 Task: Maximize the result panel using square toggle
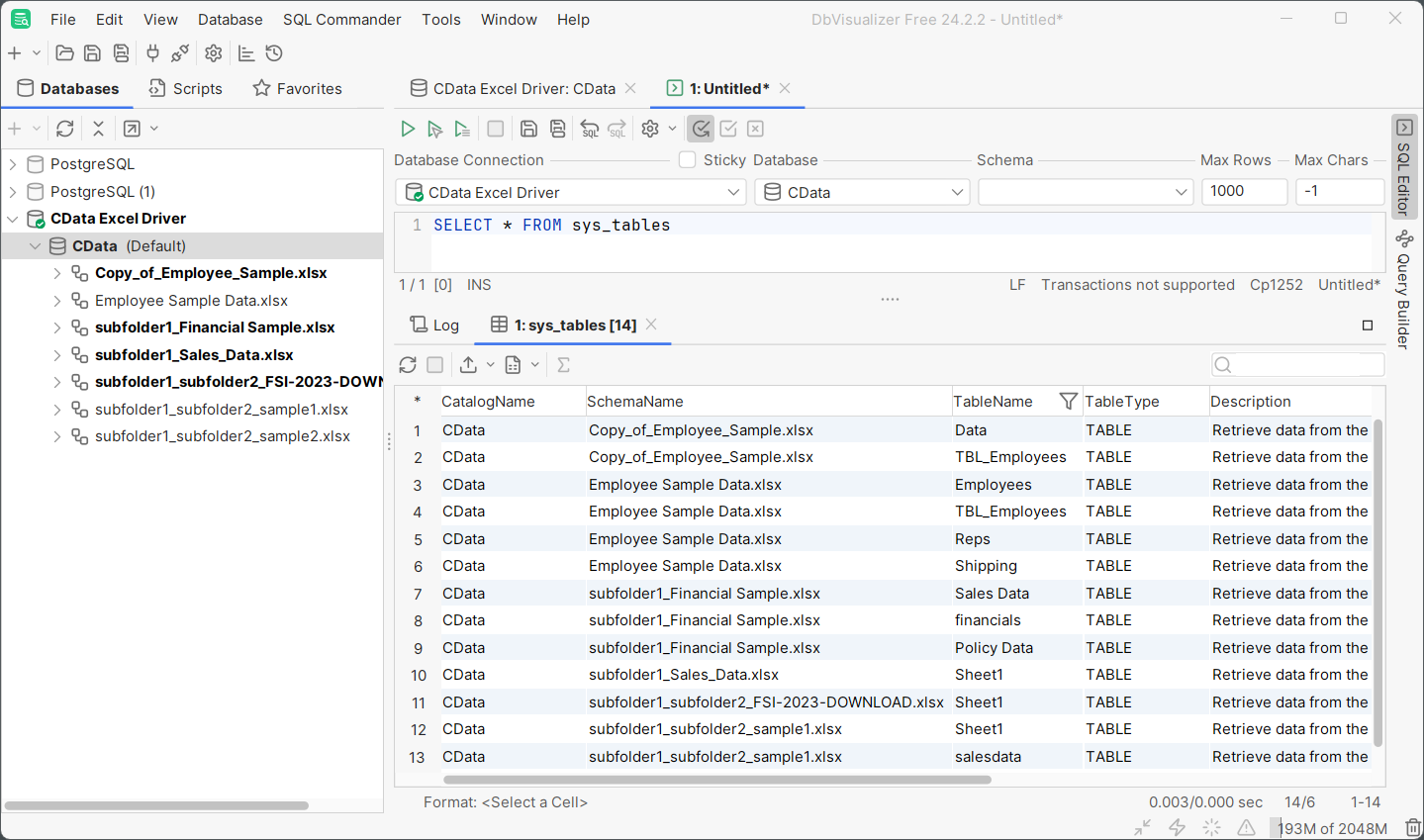pyautogui.click(x=1368, y=326)
